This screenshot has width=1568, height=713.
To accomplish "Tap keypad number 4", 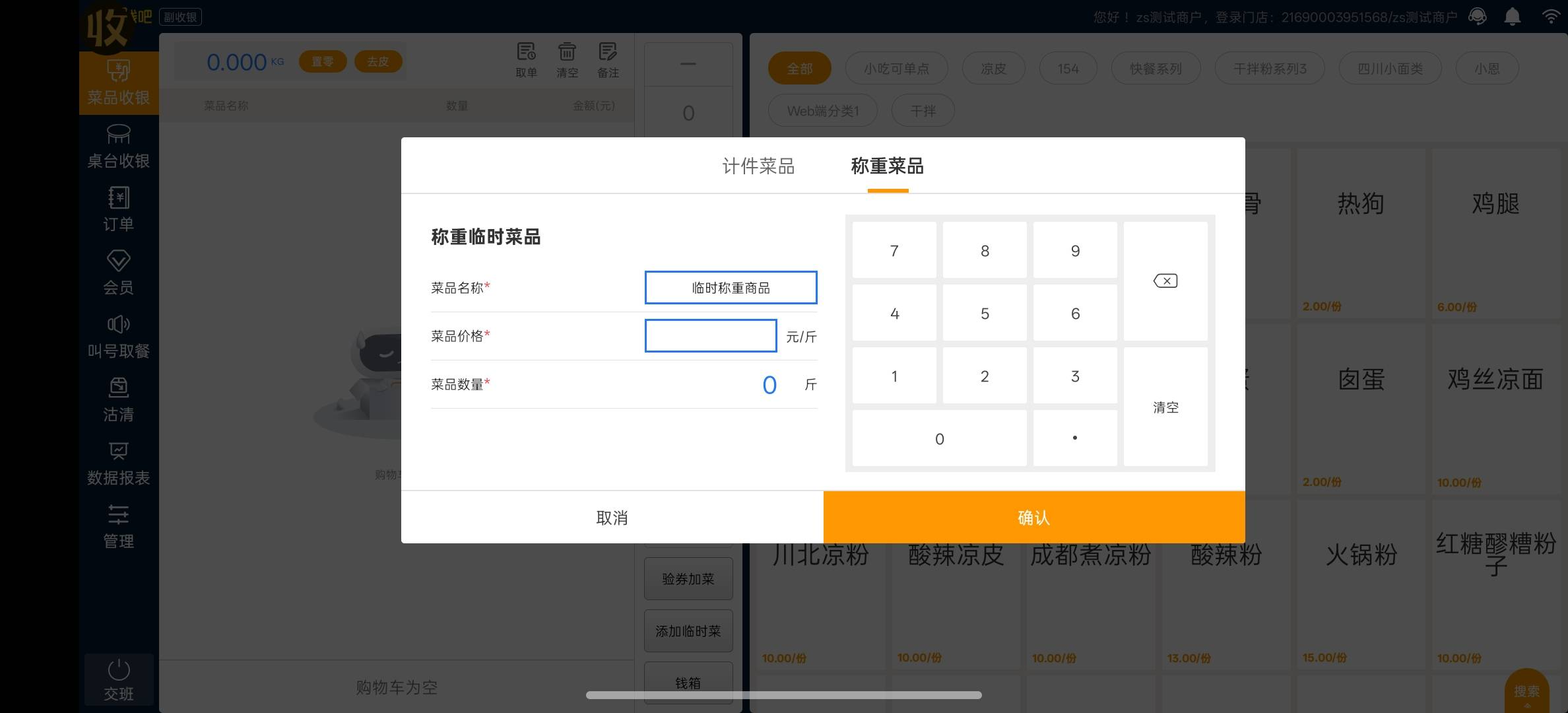I will 894,313.
